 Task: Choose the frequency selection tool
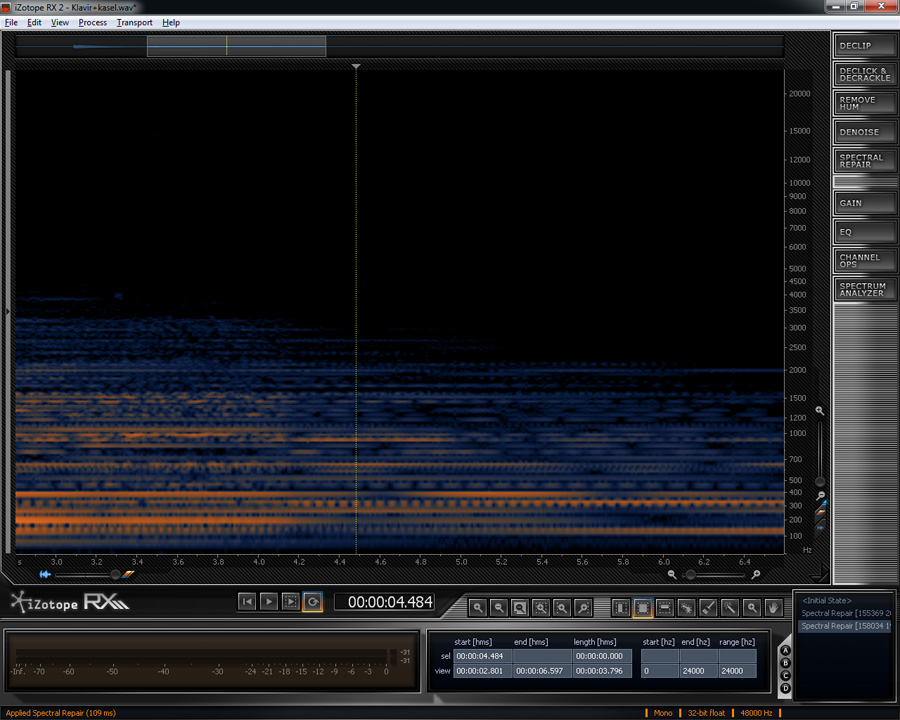664,607
